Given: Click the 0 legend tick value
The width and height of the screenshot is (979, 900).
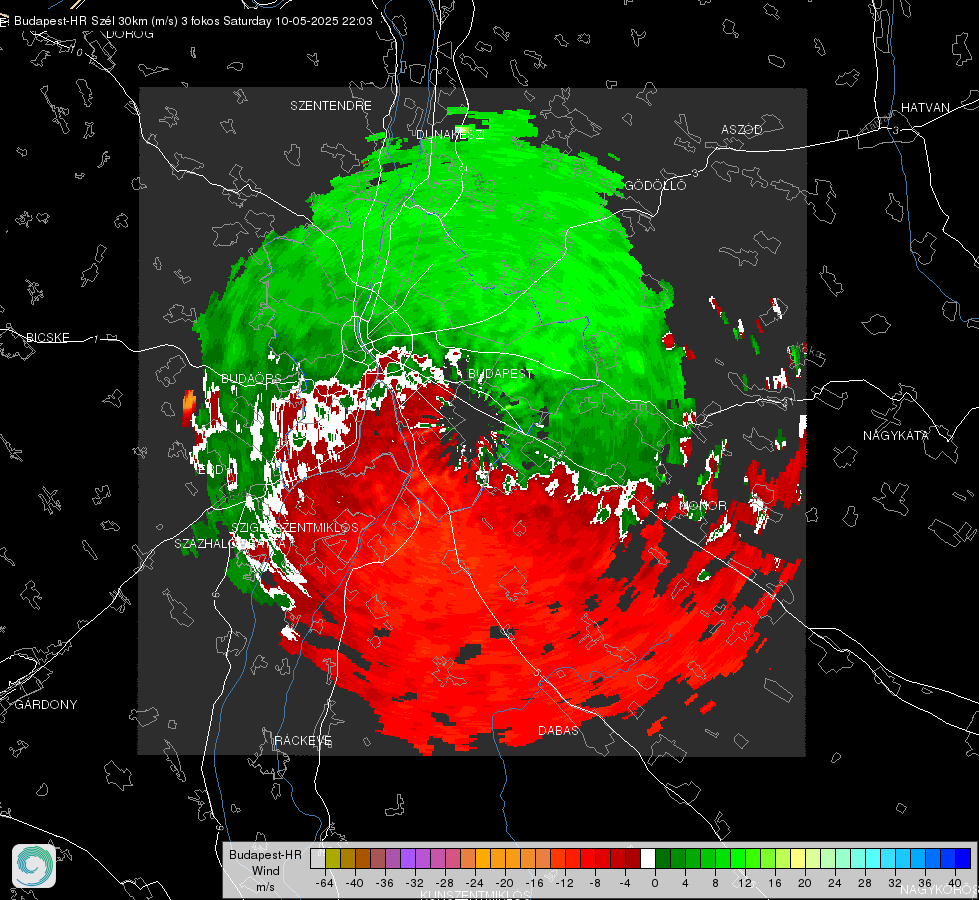Looking at the screenshot, I should 655,883.
